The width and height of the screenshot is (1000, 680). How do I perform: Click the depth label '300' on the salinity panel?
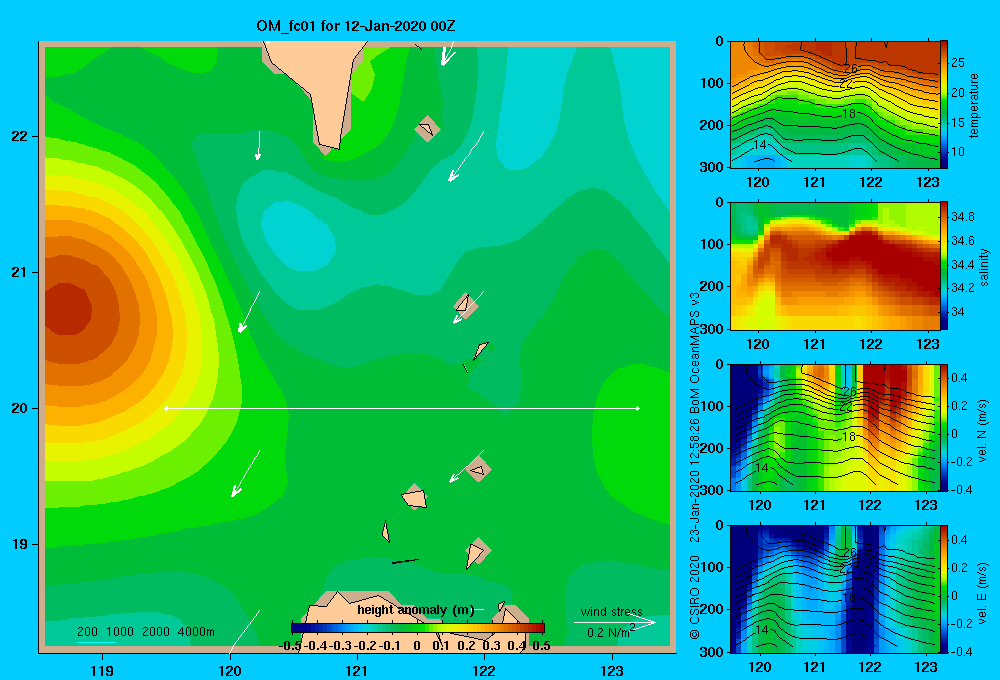click(712, 329)
